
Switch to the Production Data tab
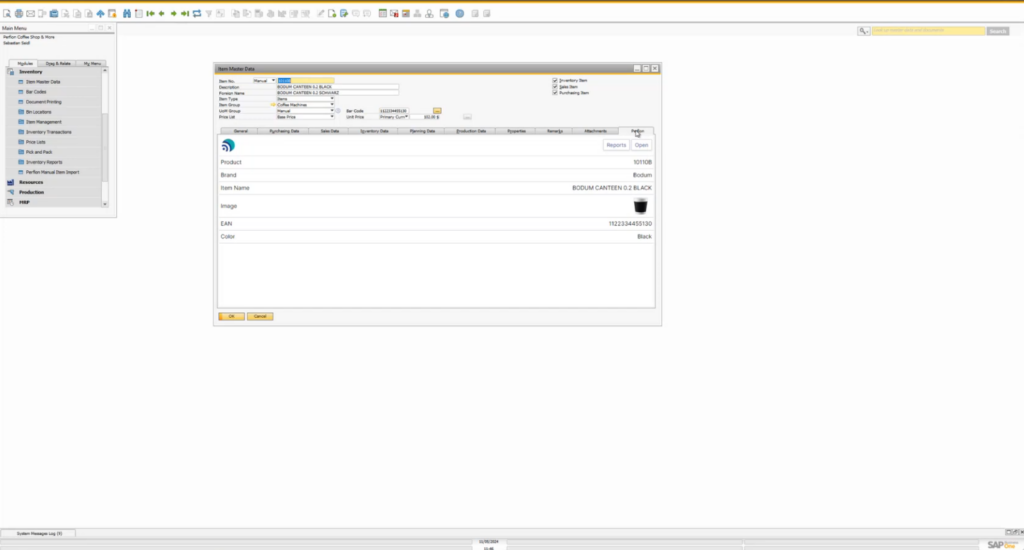point(471,131)
